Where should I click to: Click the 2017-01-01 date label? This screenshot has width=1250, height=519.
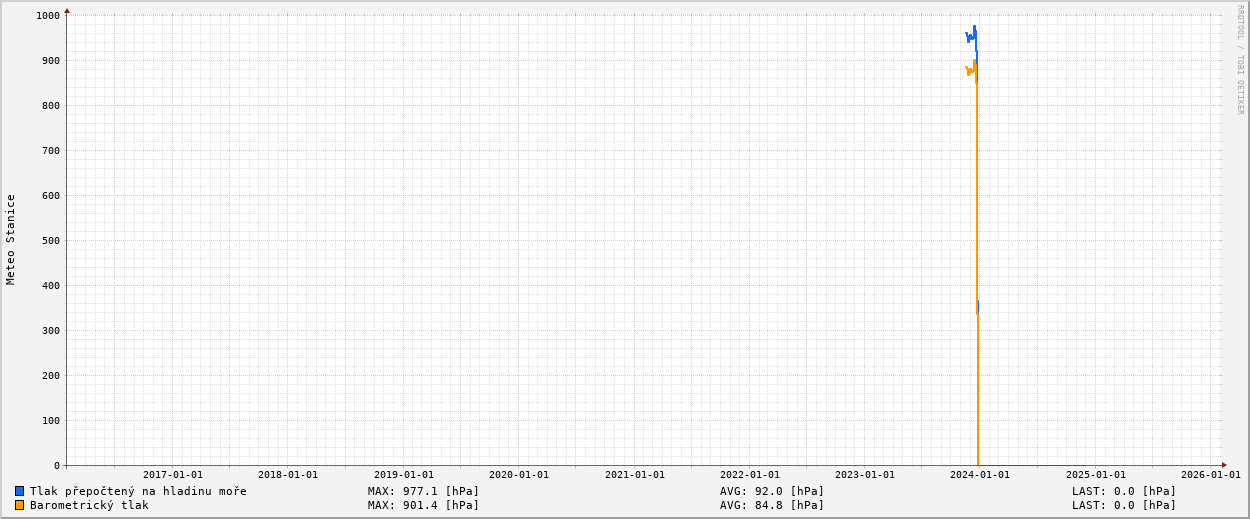172,475
